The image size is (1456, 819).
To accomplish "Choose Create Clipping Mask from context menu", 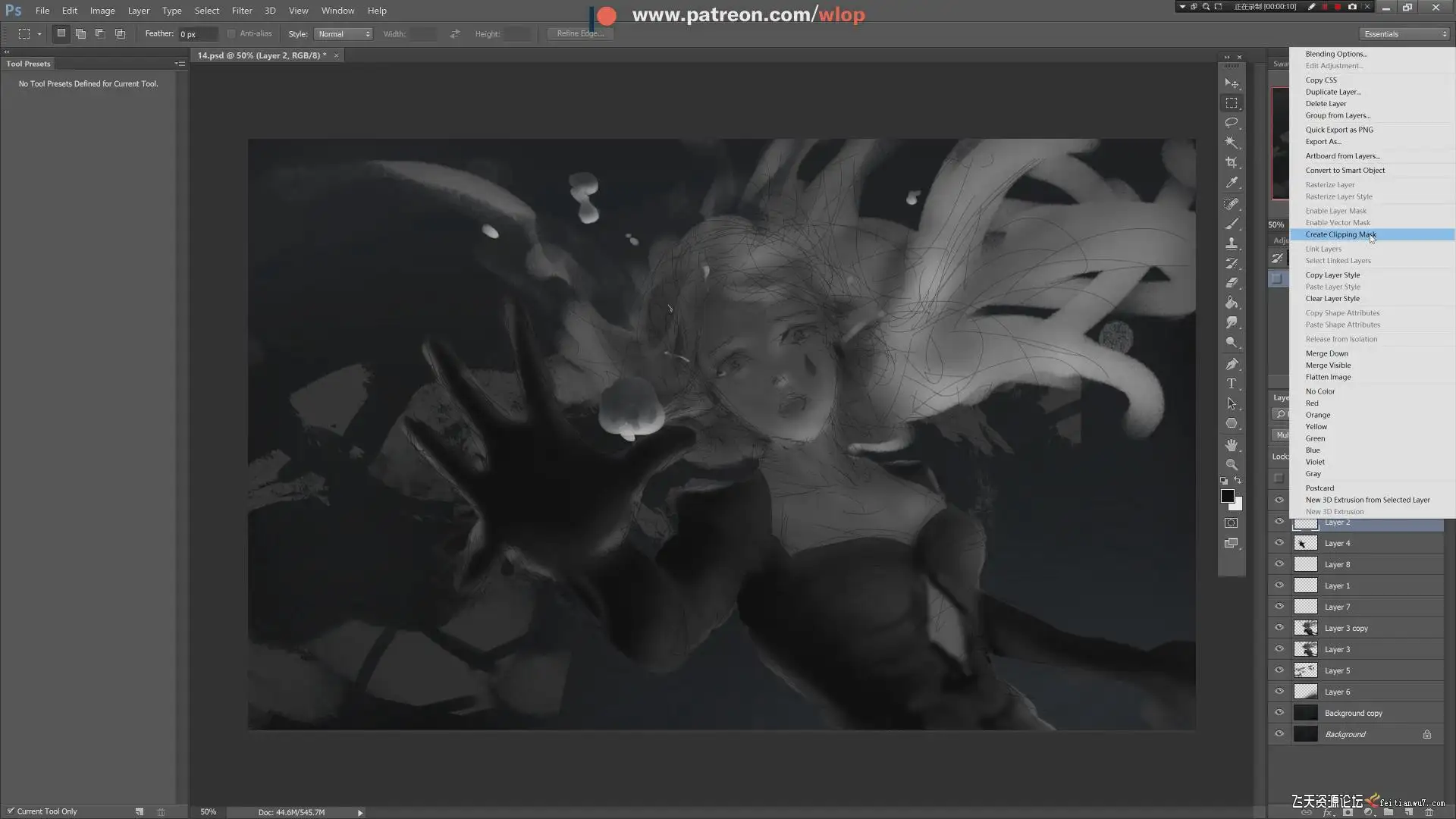I will pos(1339,234).
